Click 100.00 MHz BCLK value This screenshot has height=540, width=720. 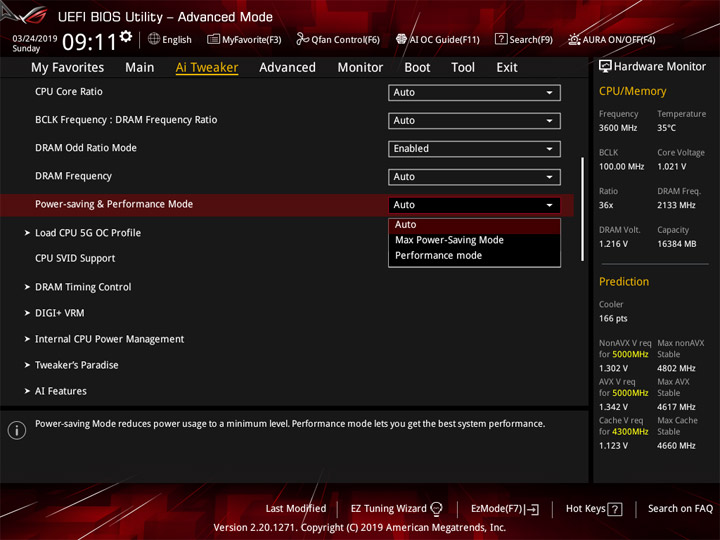pyautogui.click(x=621, y=167)
